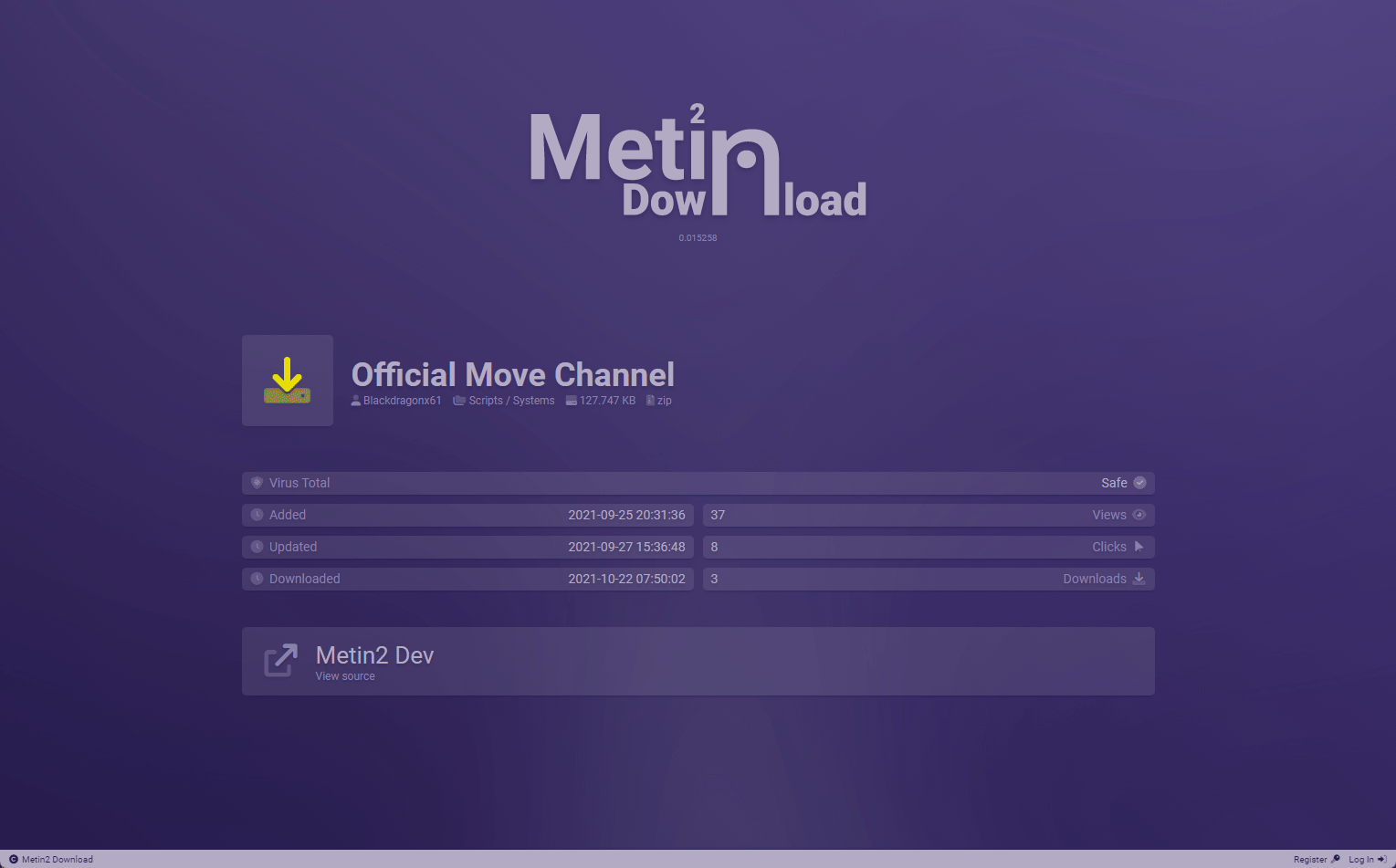Click the Safe checkmark icon
The width and height of the screenshot is (1396, 868).
(1139, 483)
